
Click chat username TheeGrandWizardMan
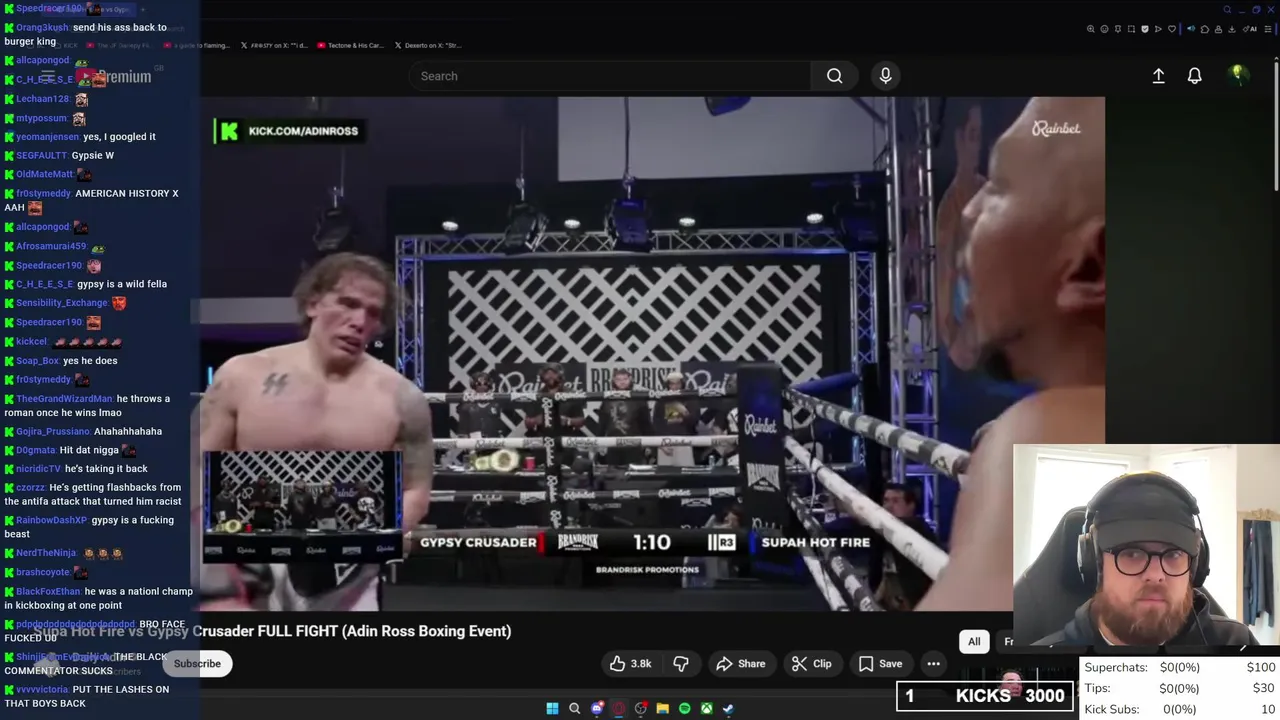[x=64, y=399]
